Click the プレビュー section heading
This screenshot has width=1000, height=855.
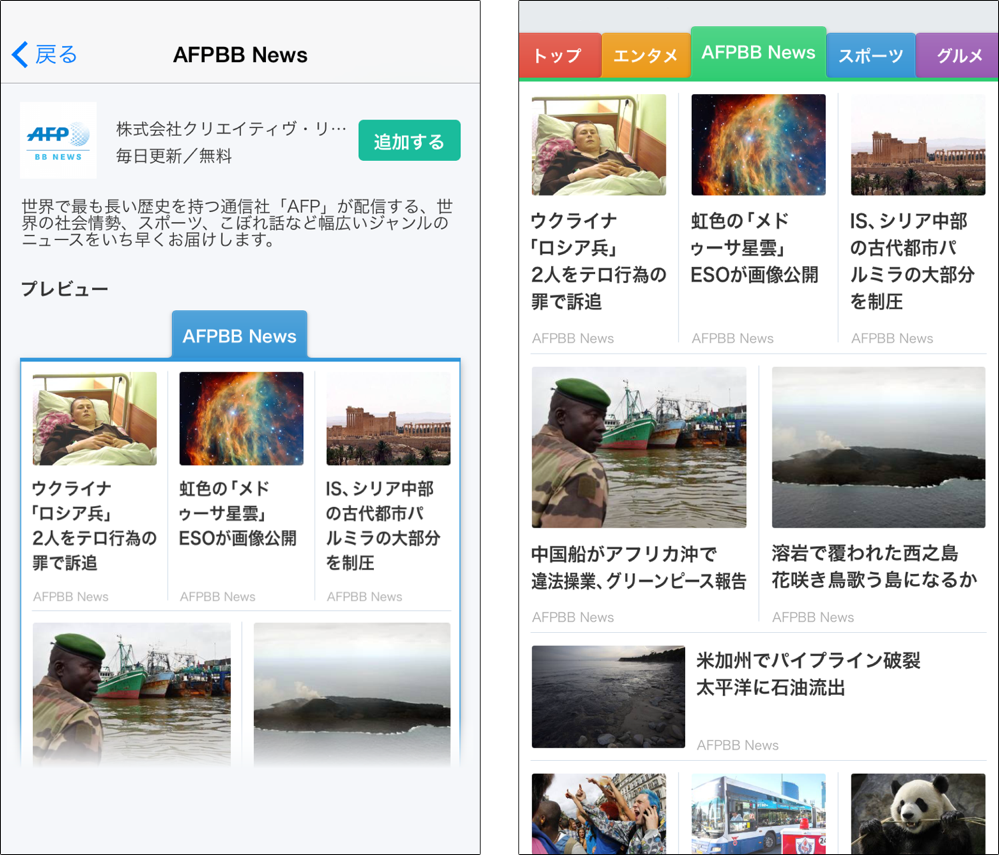[x=65, y=289]
